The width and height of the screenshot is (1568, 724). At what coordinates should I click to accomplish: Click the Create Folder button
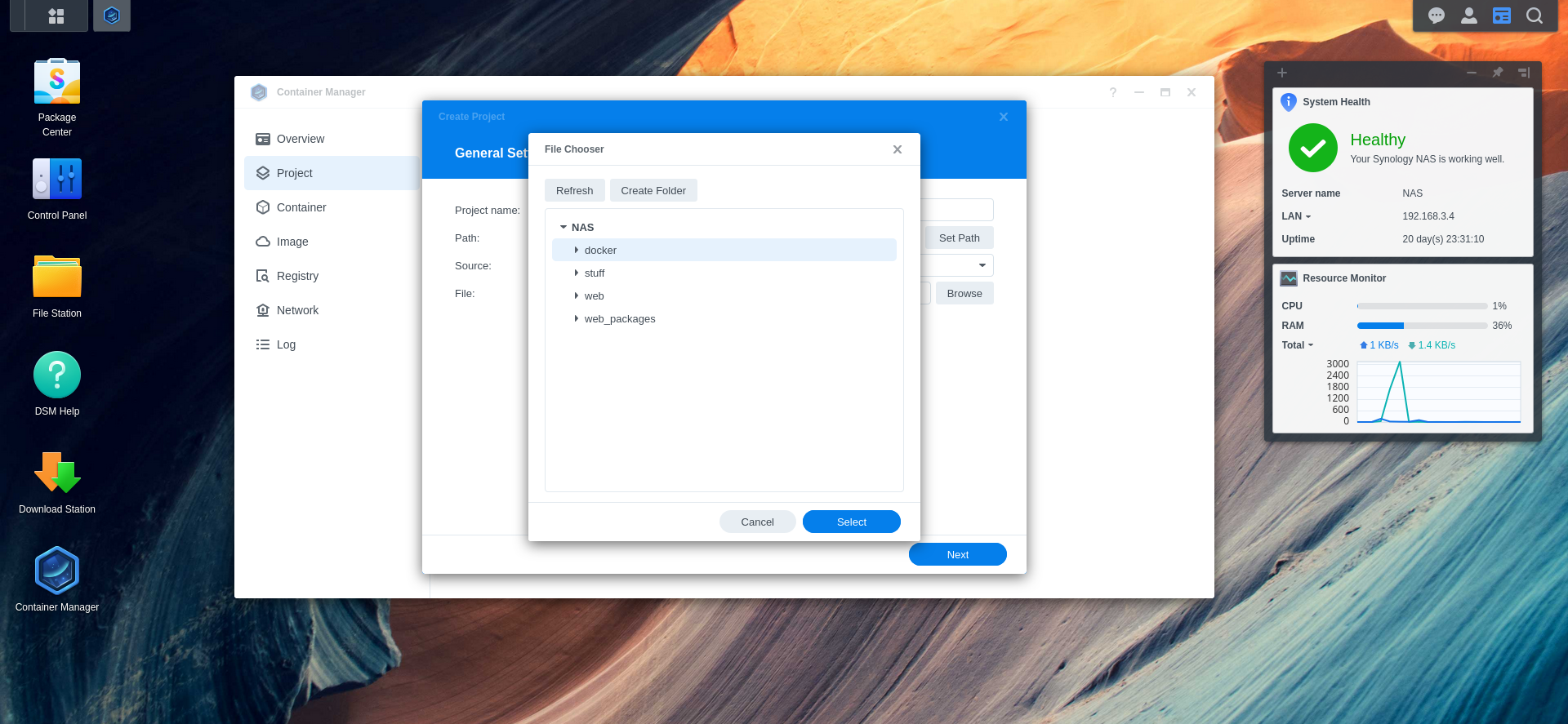coord(653,190)
